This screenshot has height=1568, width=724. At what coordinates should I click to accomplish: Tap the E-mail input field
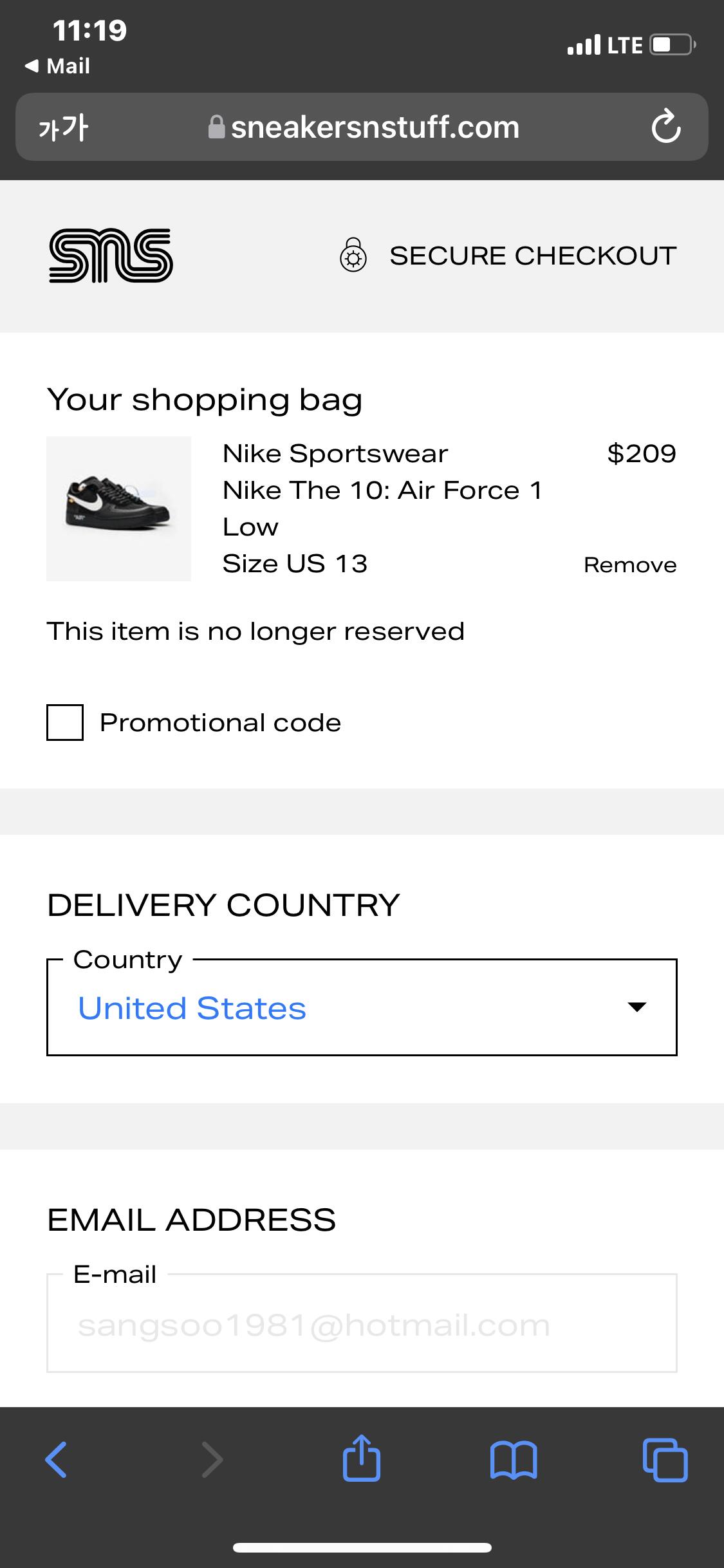362,1325
